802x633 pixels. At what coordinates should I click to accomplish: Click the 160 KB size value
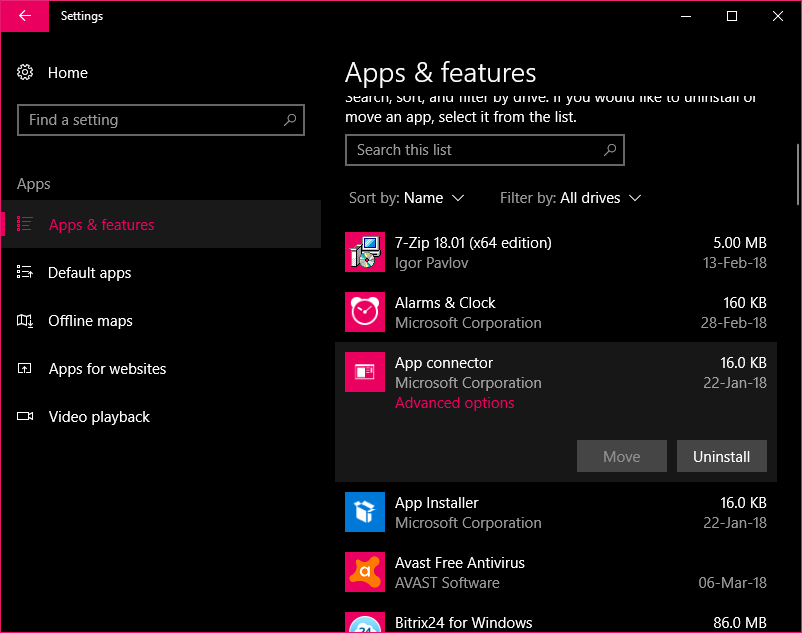[x=745, y=302]
